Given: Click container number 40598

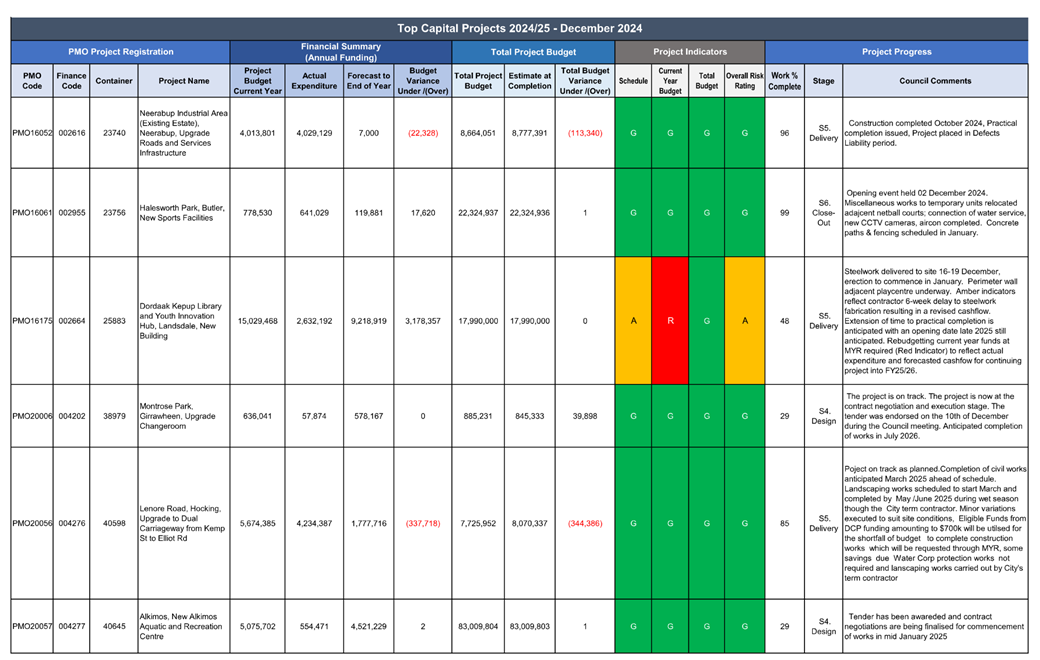Looking at the screenshot, I should tap(114, 522).
